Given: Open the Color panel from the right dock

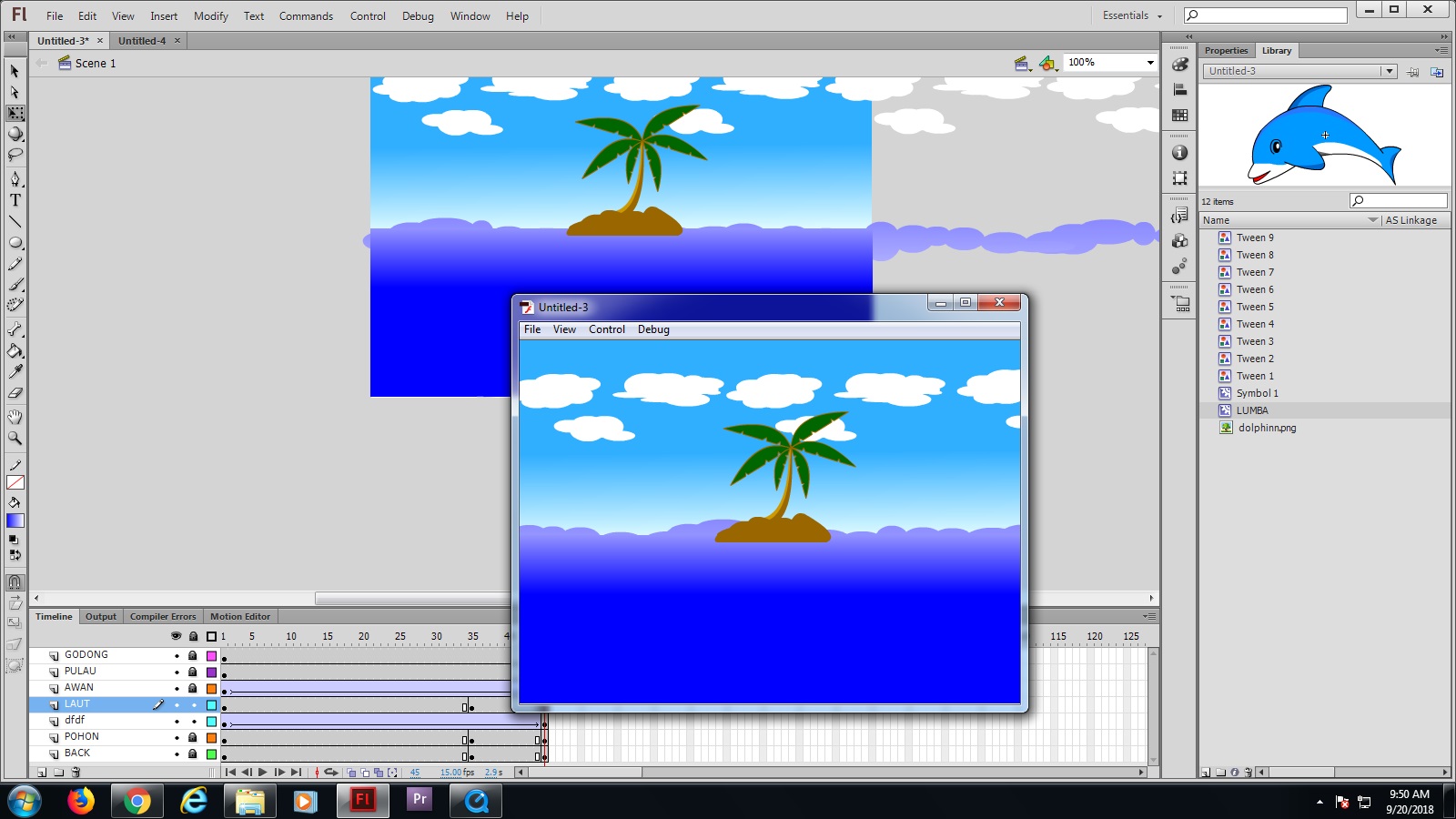Looking at the screenshot, I should coord(1179,65).
